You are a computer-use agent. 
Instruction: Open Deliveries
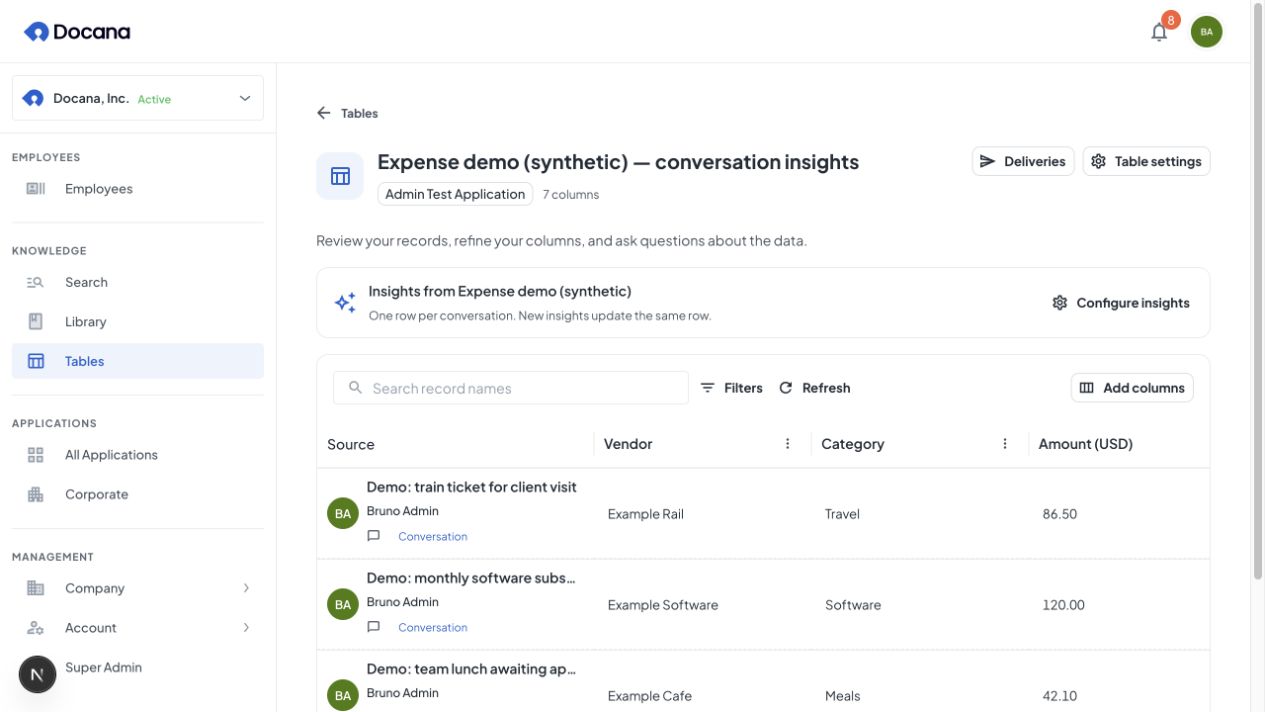tap(1023, 161)
